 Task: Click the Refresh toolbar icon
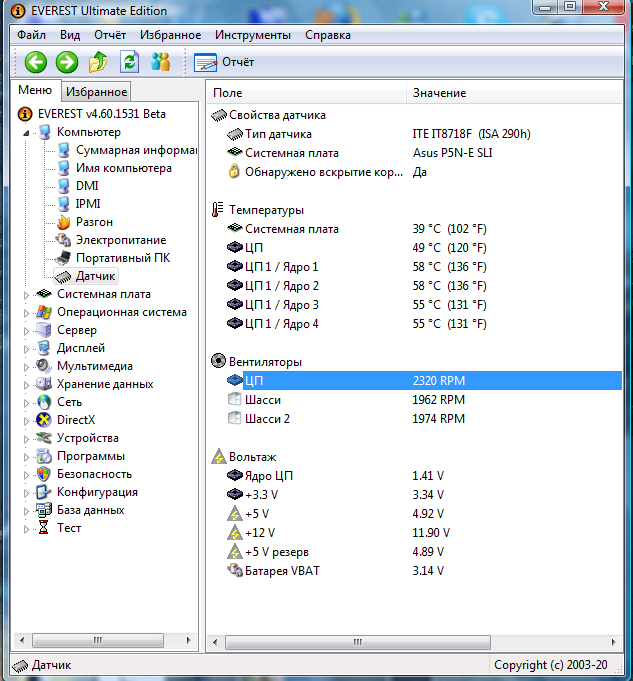pos(129,62)
